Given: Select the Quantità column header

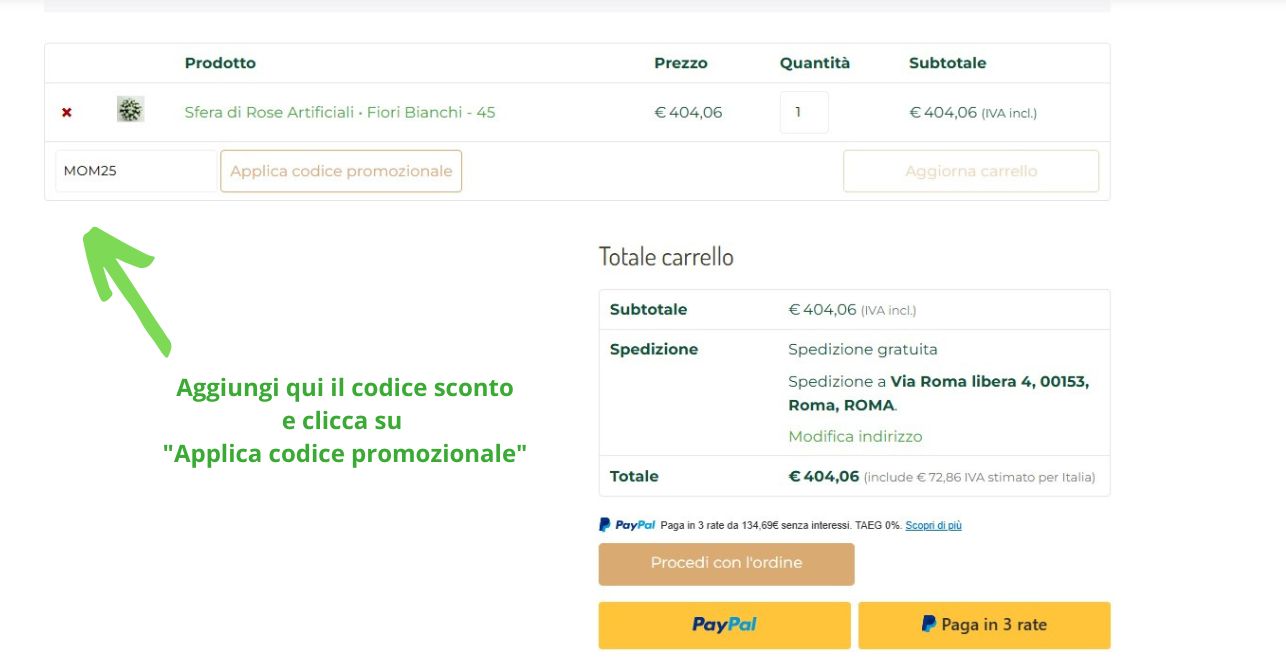Looking at the screenshot, I should coord(815,63).
